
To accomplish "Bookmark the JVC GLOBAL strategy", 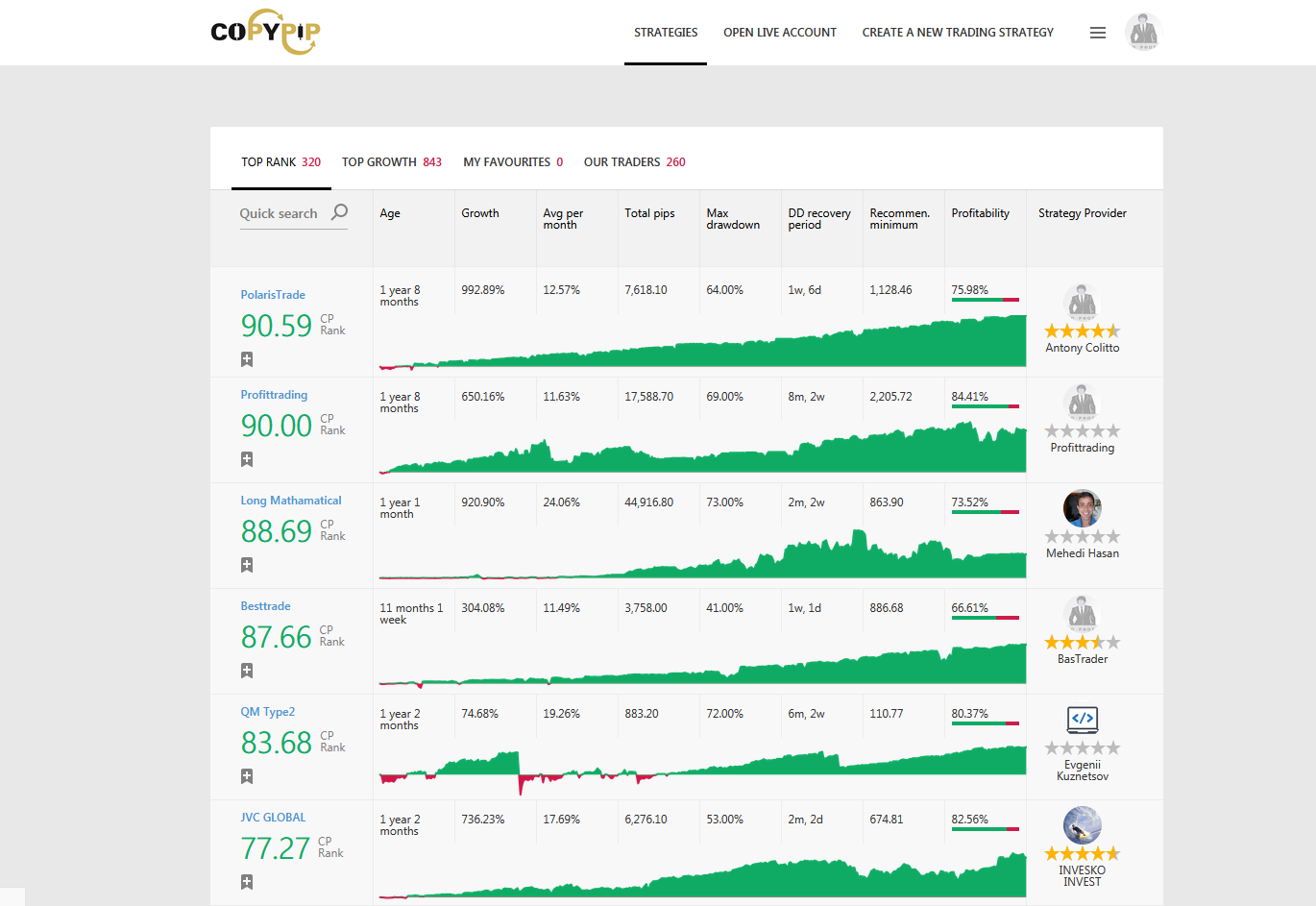I will 247,882.
